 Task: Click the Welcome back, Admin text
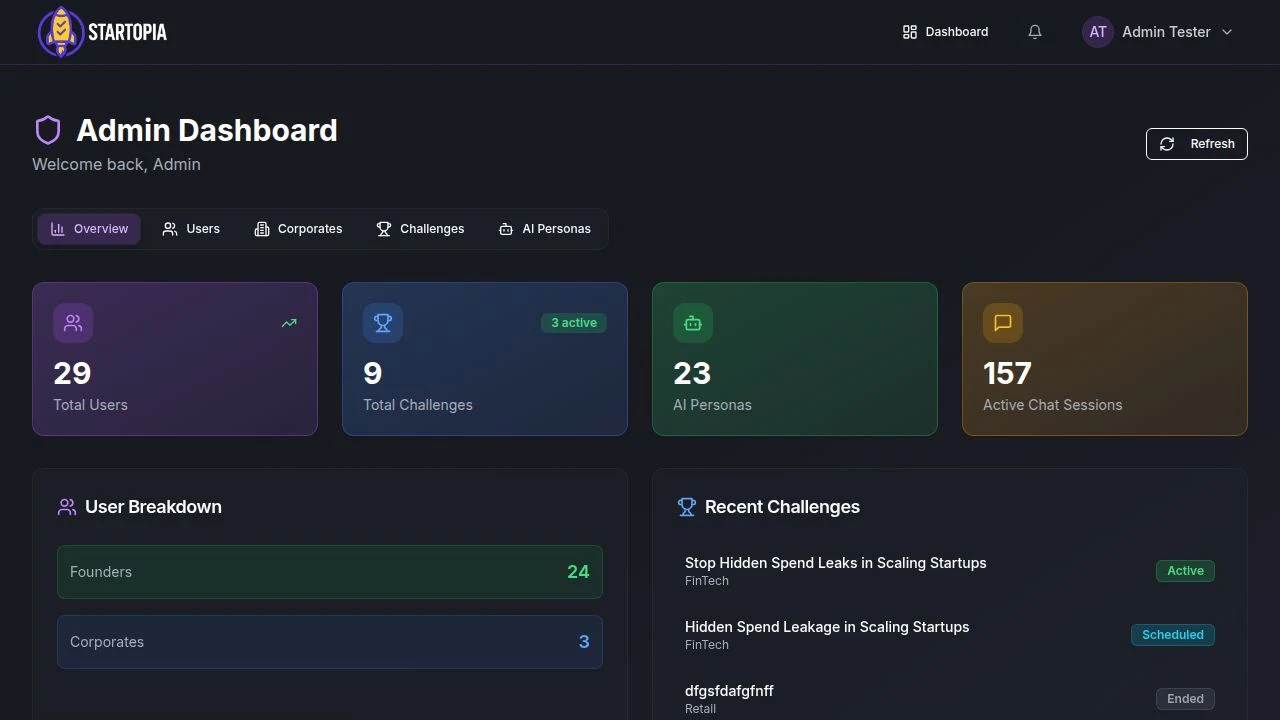tap(116, 165)
